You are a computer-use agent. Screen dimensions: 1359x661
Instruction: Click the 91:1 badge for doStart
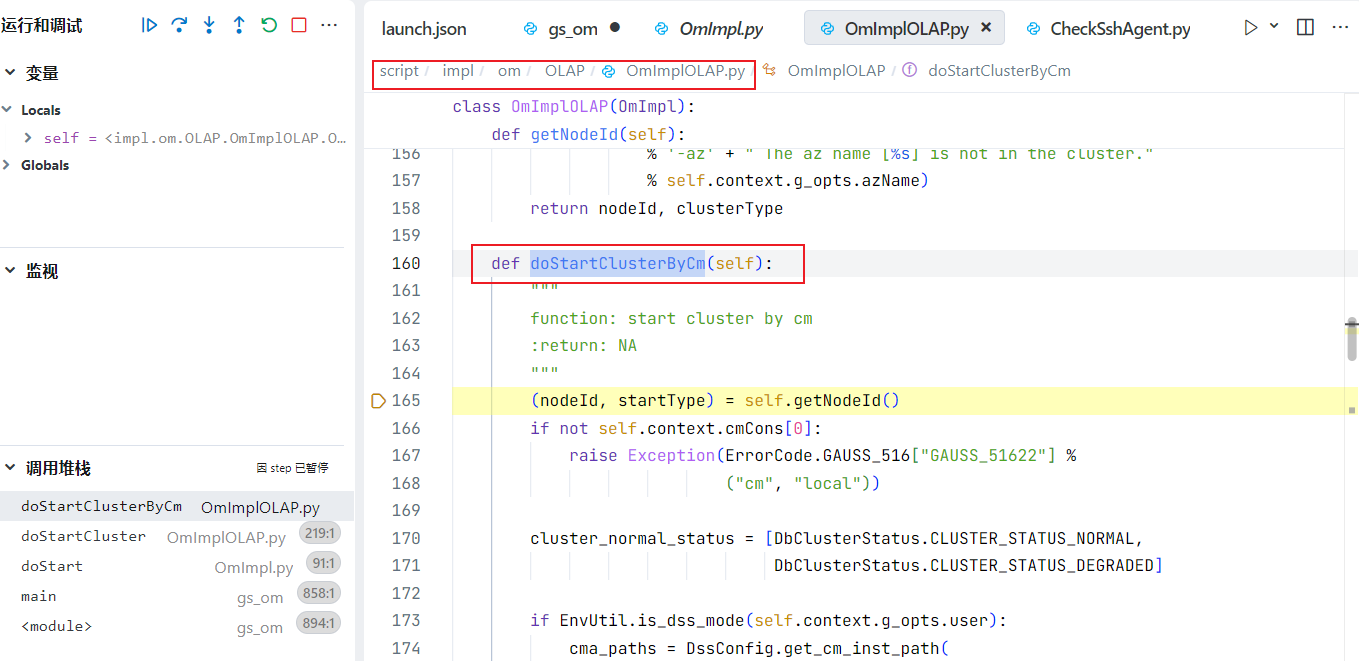coord(325,563)
